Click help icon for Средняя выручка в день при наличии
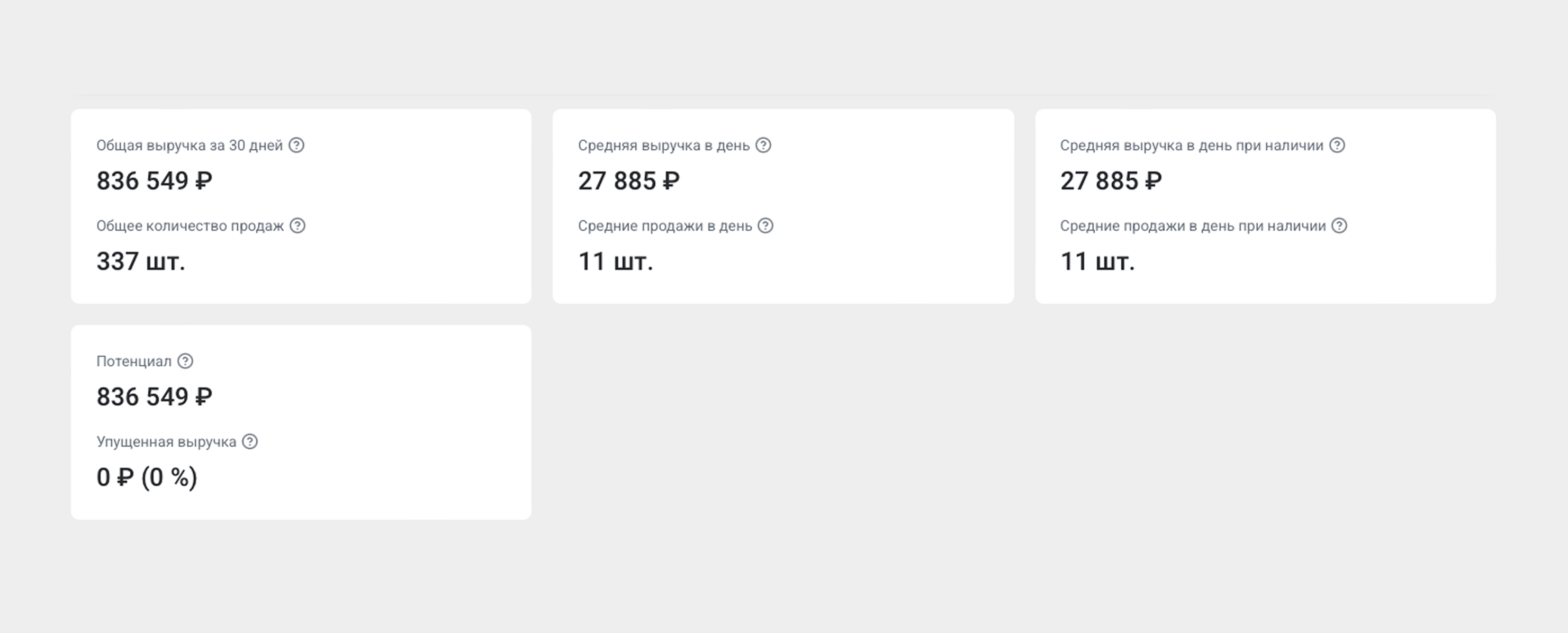The height and width of the screenshot is (633, 1568). pyautogui.click(x=1337, y=145)
